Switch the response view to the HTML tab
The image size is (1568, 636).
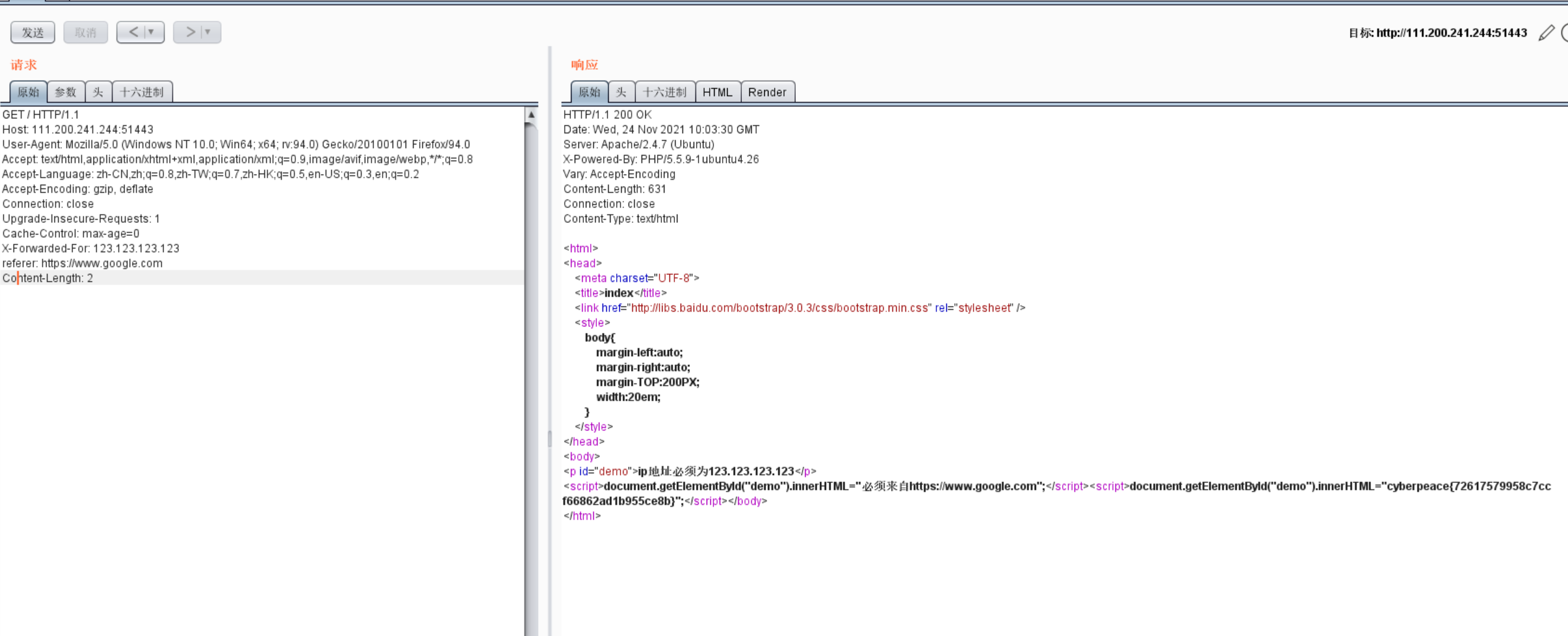[716, 92]
